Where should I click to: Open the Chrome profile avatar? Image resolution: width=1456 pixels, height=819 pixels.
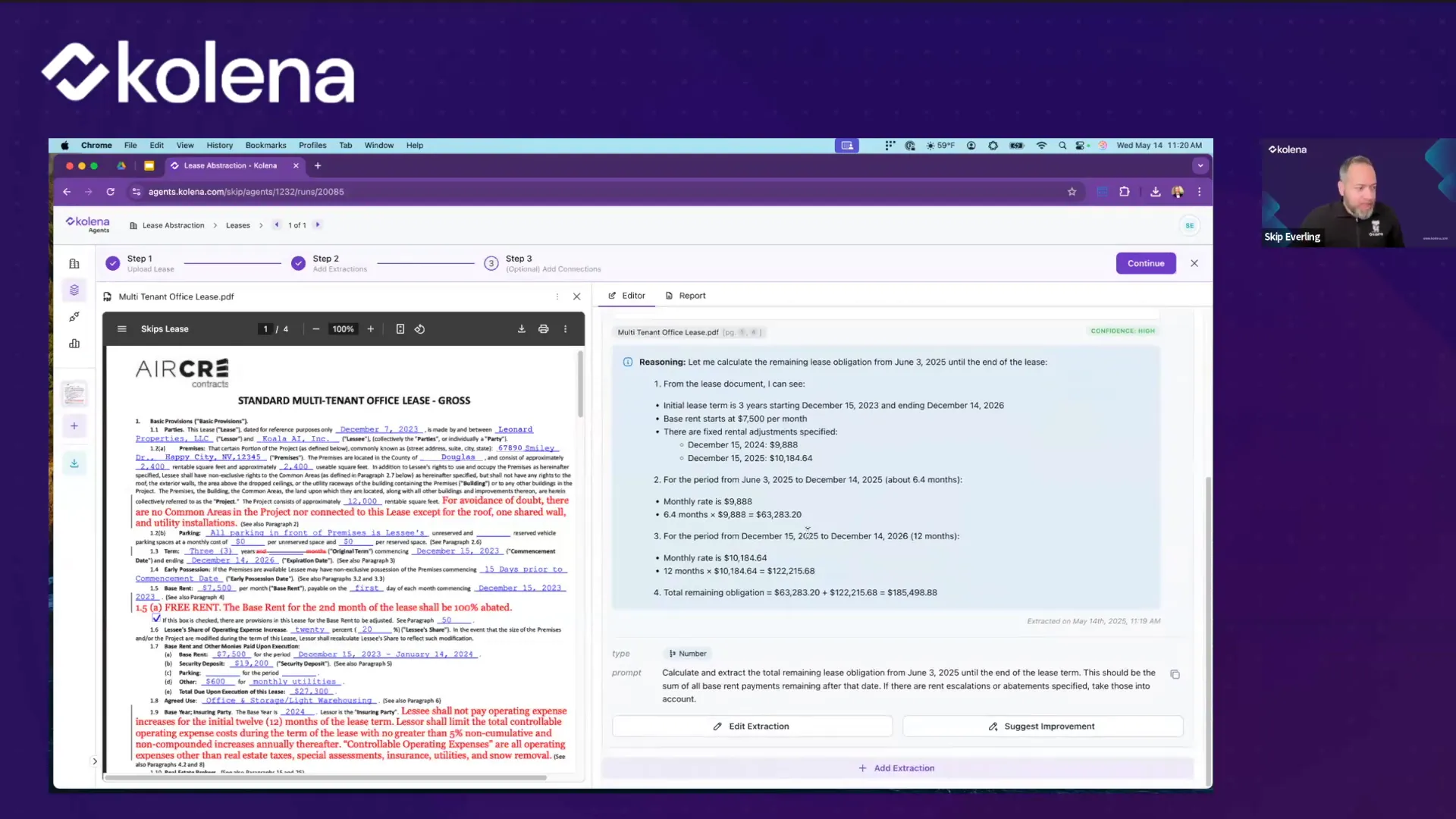[1178, 192]
